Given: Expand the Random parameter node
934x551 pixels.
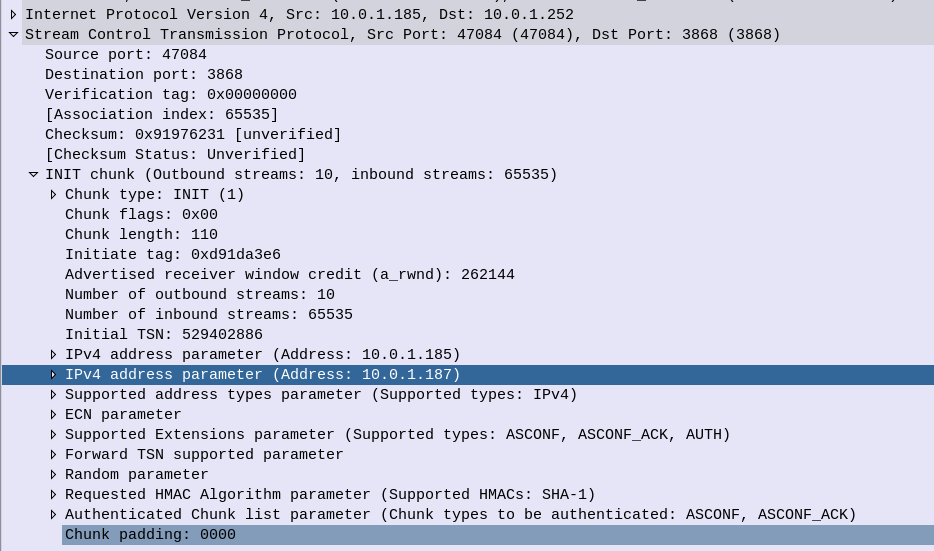Looking at the screenshot, I should (54, 475).
